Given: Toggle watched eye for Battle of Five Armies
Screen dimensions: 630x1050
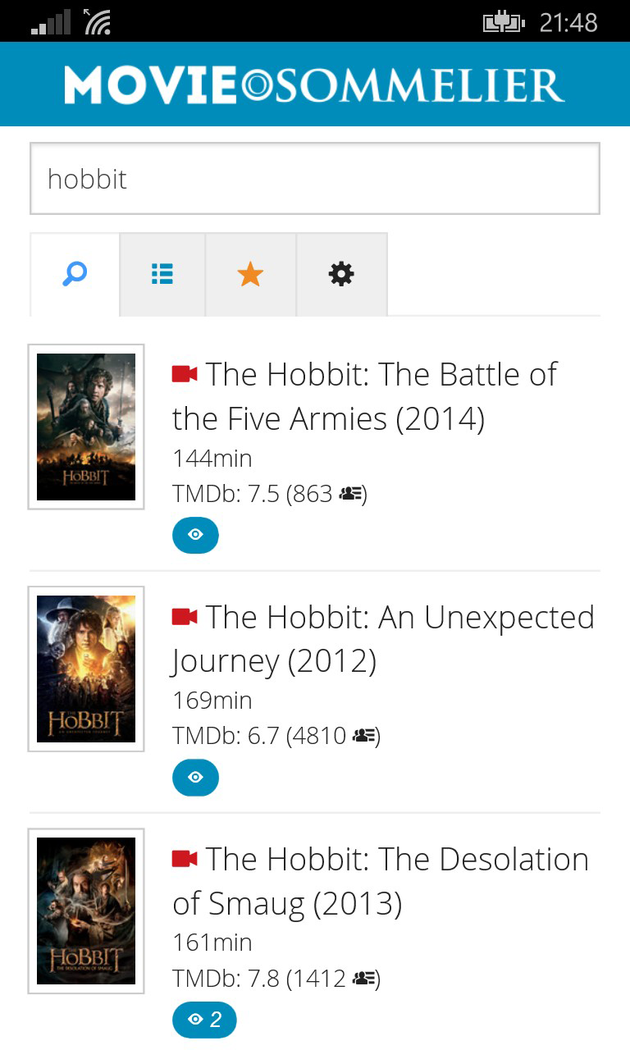Looking at the screenshot, I should point(195,535).
